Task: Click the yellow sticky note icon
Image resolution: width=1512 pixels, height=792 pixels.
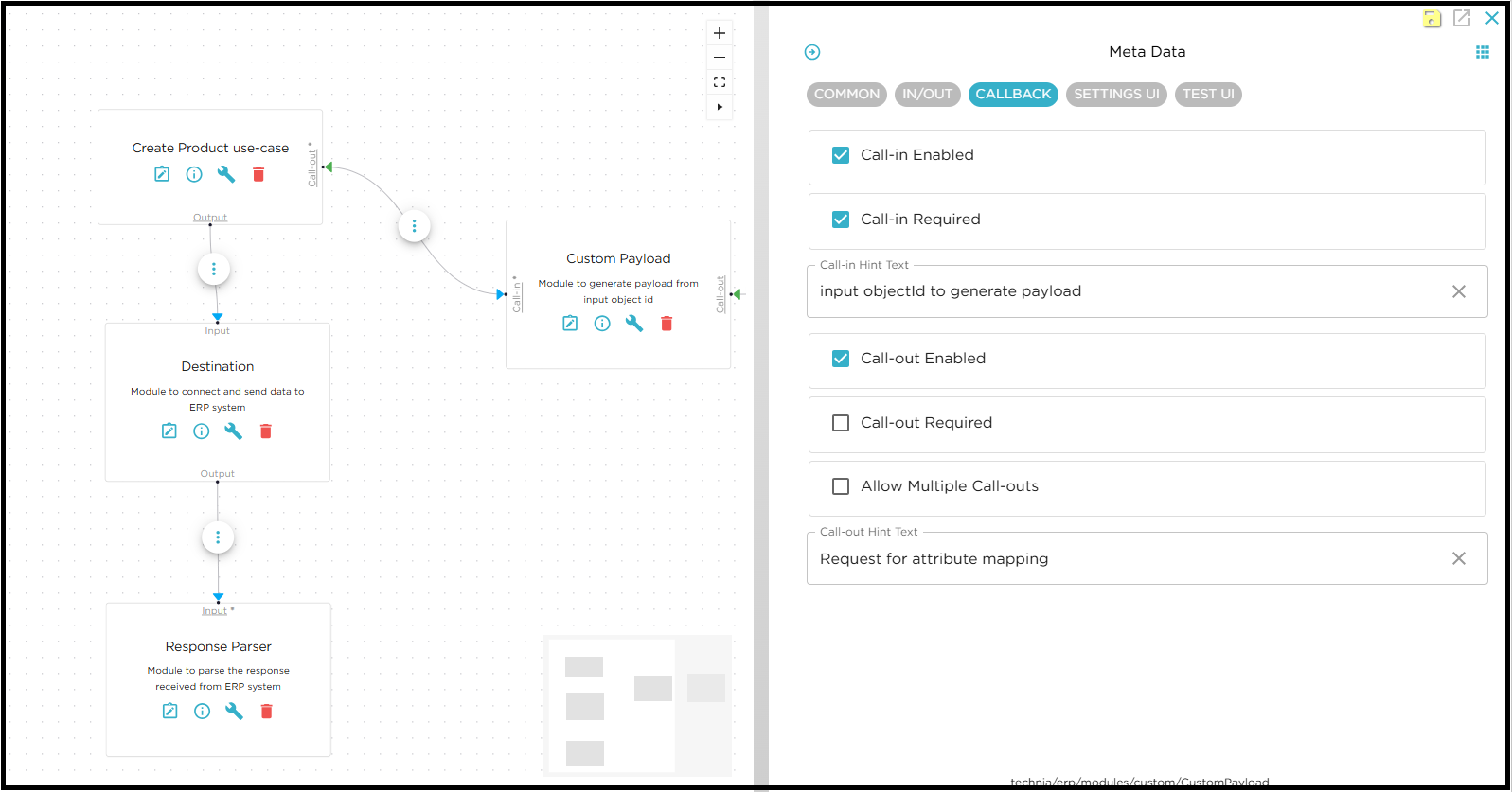Action: coord(1432,18)
